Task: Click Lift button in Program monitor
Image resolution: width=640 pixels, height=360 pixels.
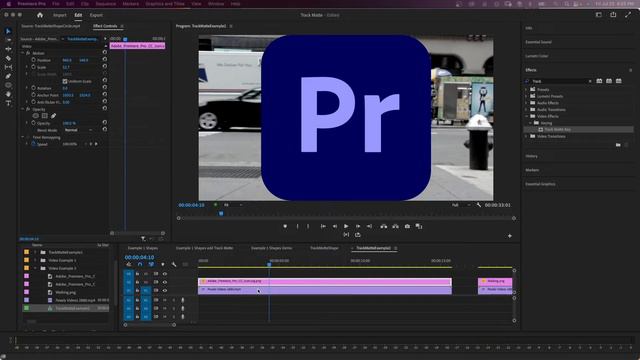Action: coord(384,226)
